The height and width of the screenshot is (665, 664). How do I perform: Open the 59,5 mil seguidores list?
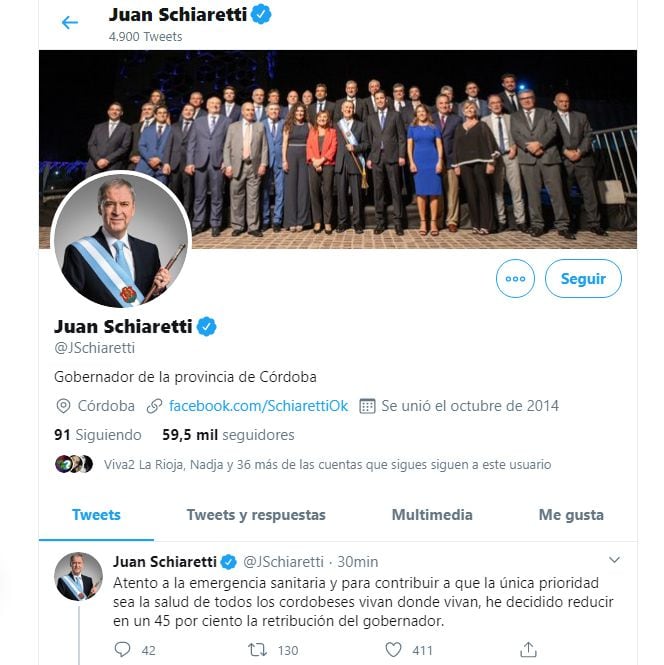(228, 435)
